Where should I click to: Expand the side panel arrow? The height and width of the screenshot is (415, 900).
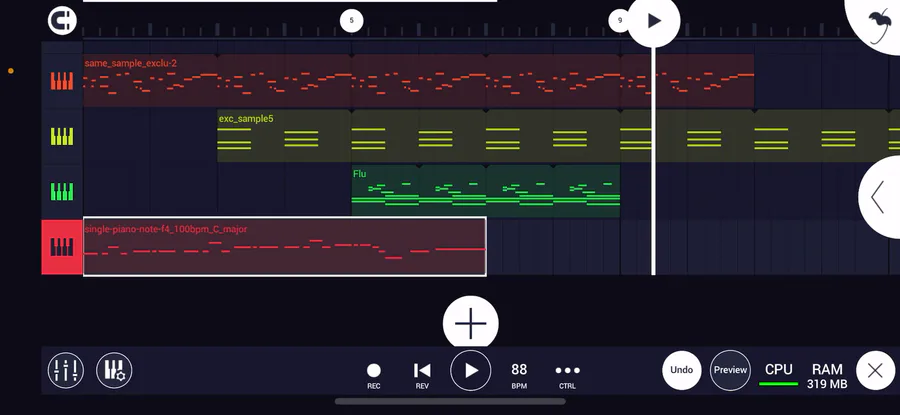pyautogui.click(x=880, y=197)
